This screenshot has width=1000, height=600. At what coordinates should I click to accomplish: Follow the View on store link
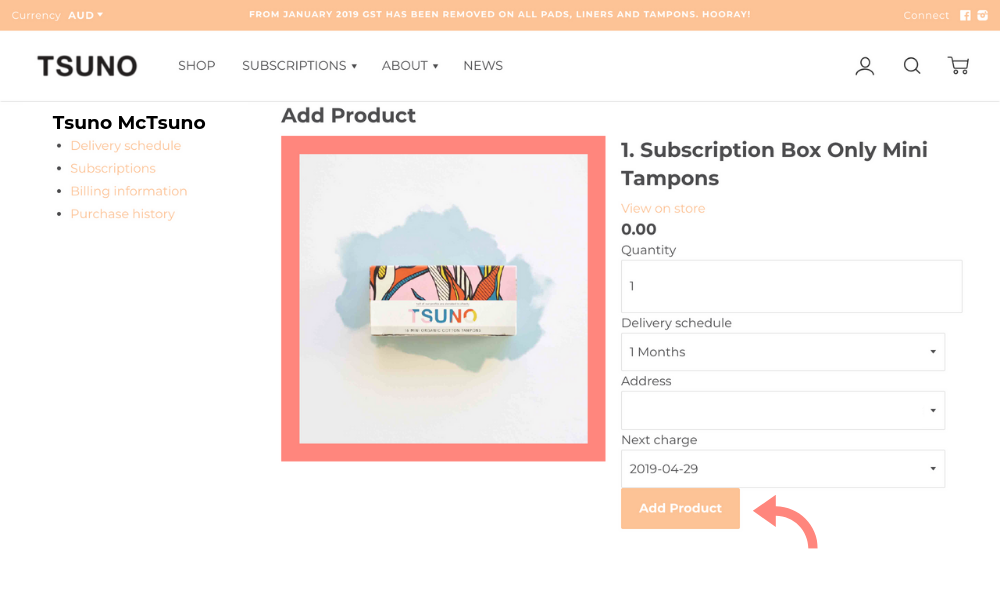(662, 208)
